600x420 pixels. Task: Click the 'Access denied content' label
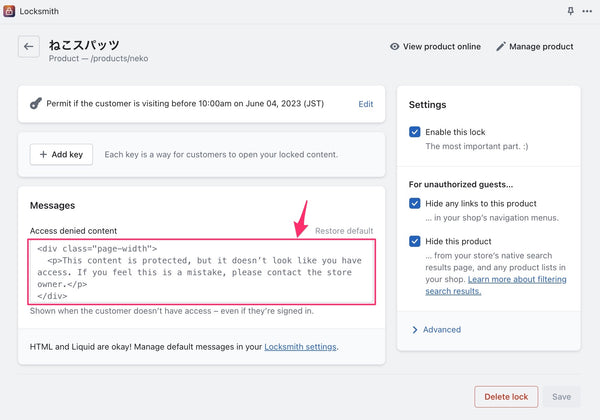point(73,231)
